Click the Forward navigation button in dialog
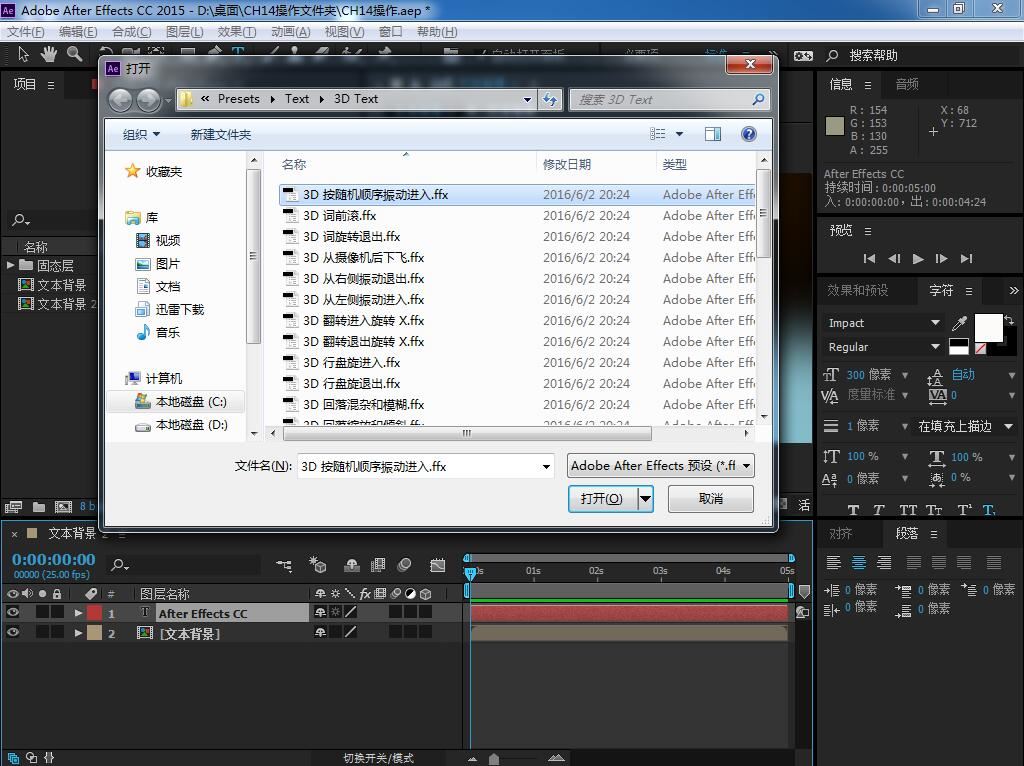This screenshot has height=766, width=1024. 148,100
